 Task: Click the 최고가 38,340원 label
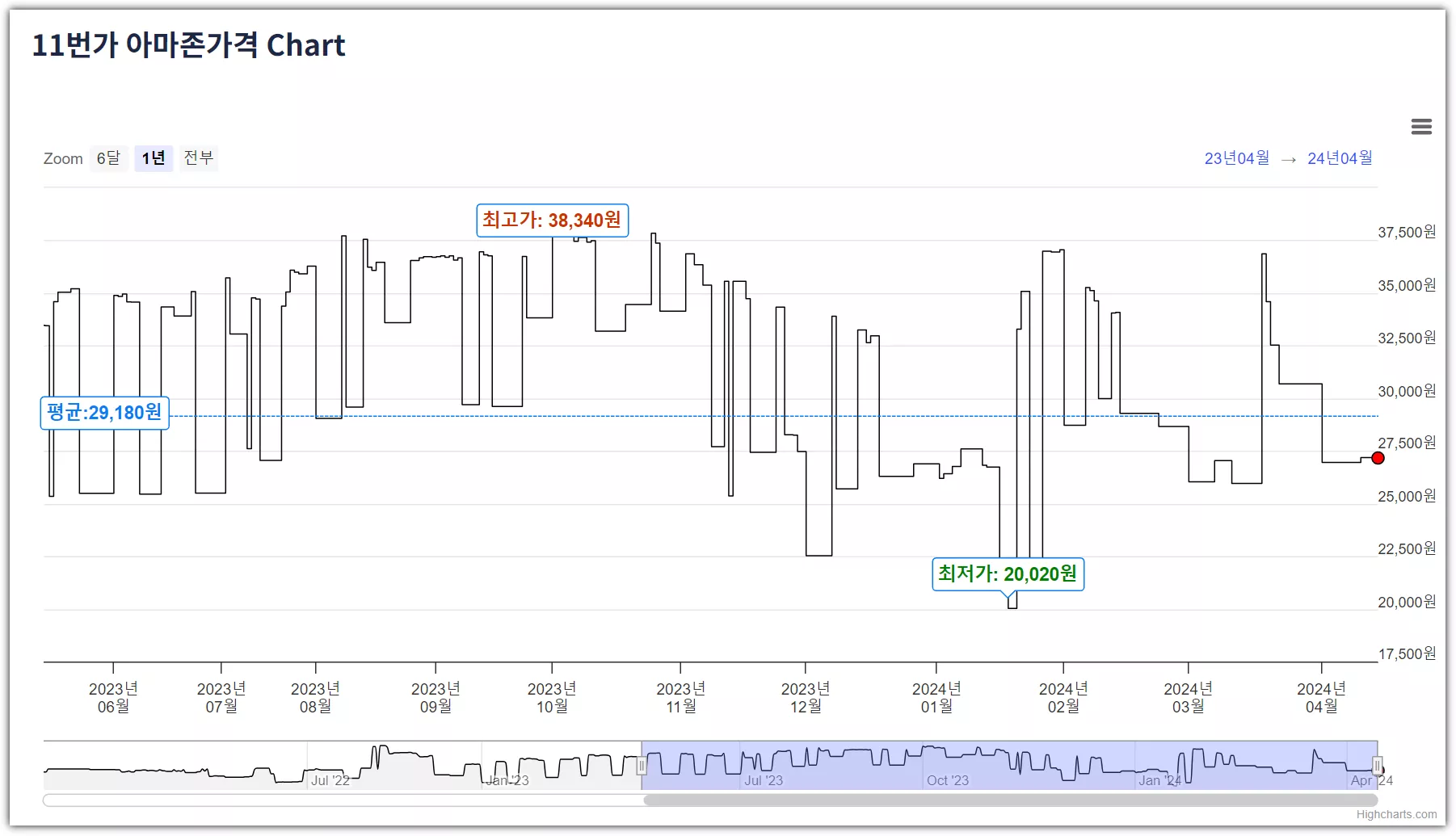pos(552,220)
